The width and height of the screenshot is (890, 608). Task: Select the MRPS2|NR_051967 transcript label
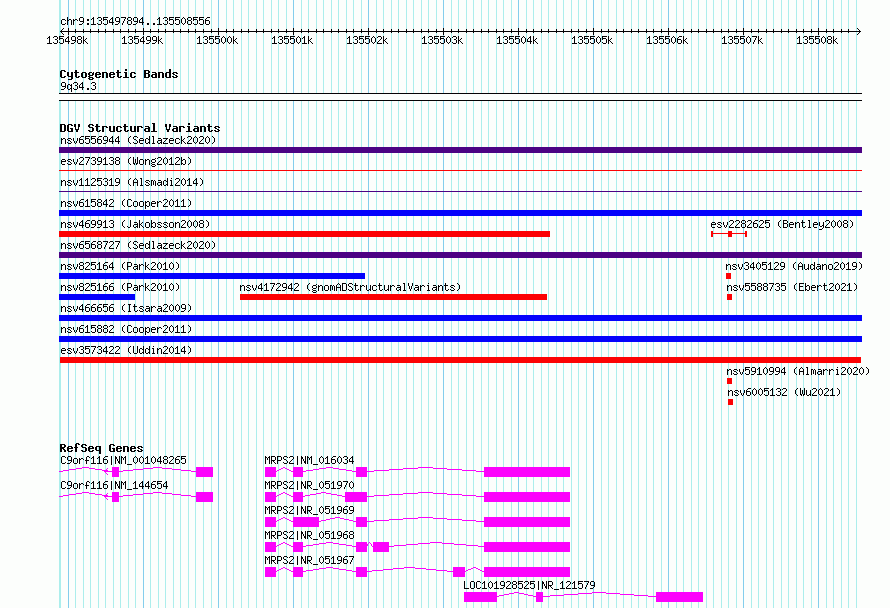click(309, 560)
